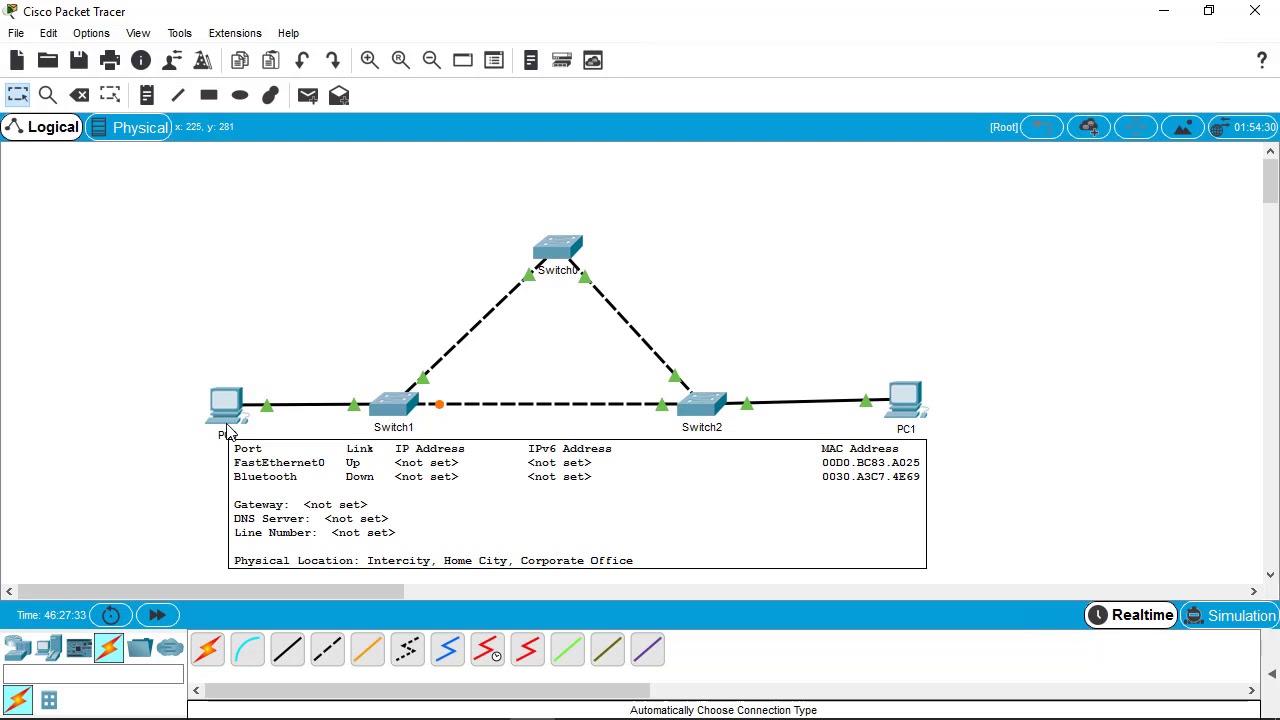
Task: Open the Help menu
Action: 288,33
